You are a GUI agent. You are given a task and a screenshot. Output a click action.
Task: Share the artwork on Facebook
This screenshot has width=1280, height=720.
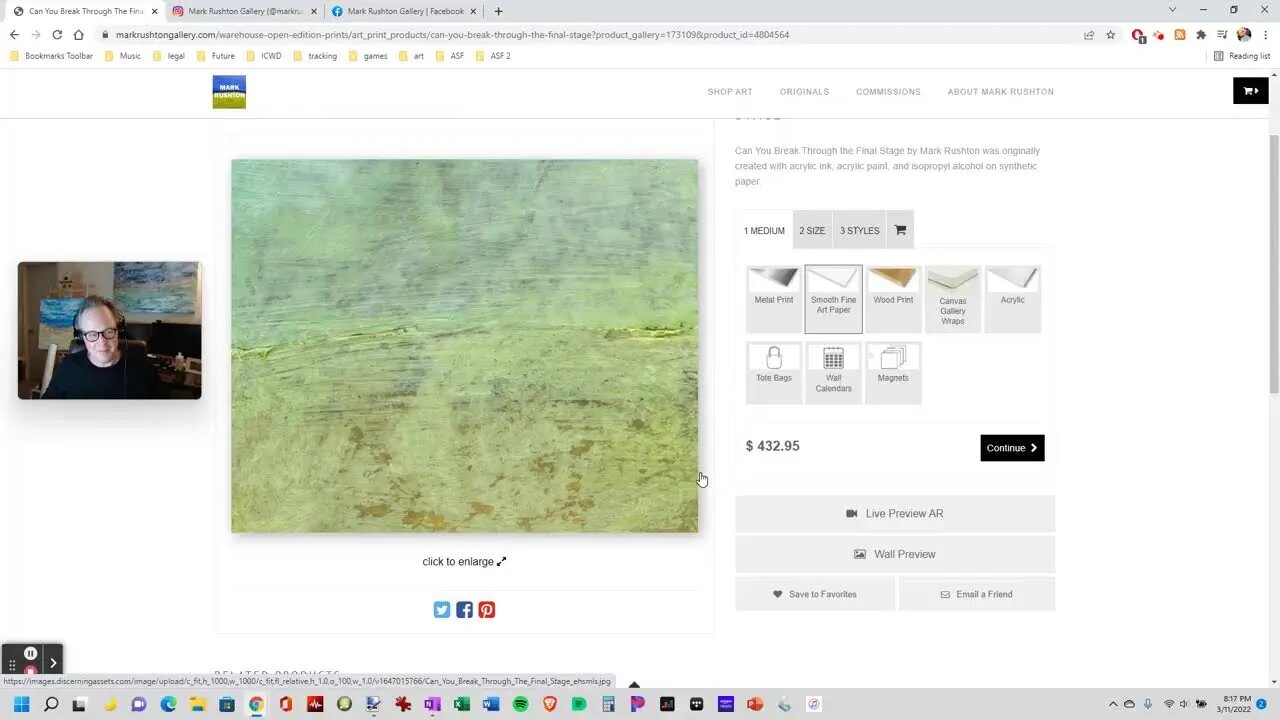464,610
